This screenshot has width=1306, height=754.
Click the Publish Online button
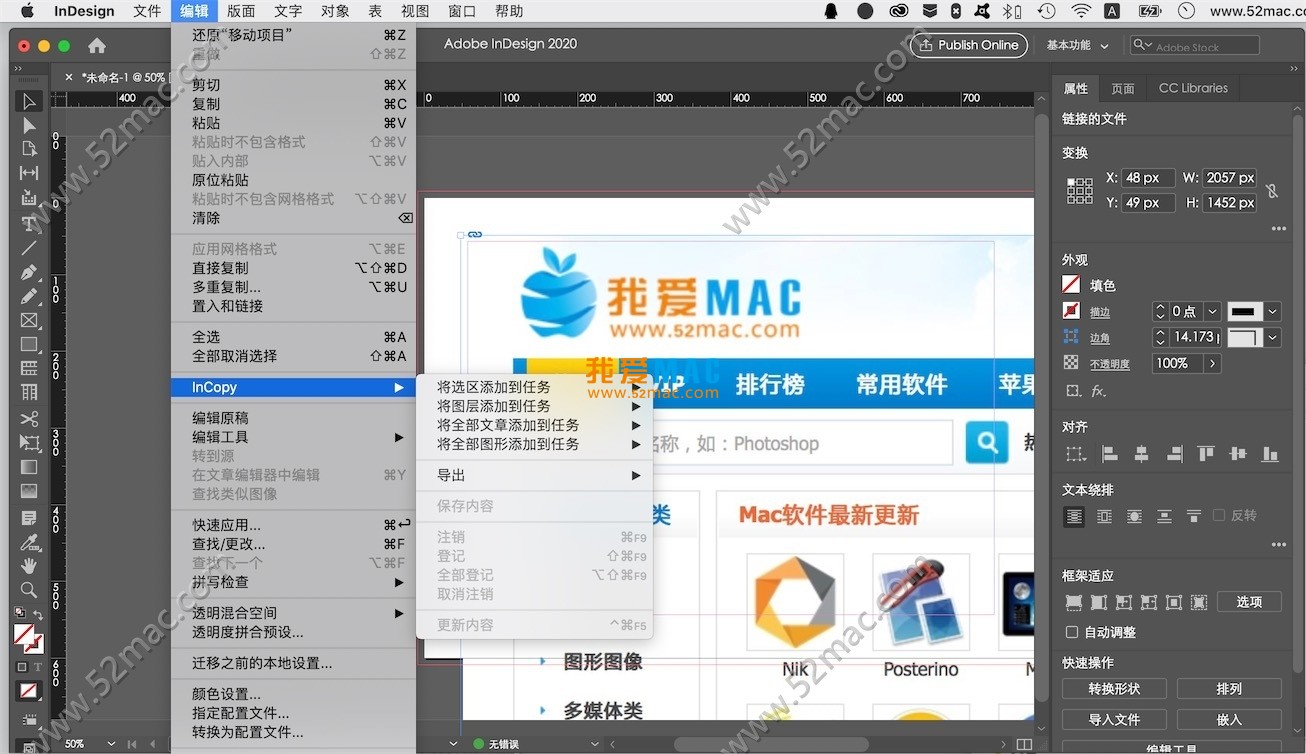(969, 45)
